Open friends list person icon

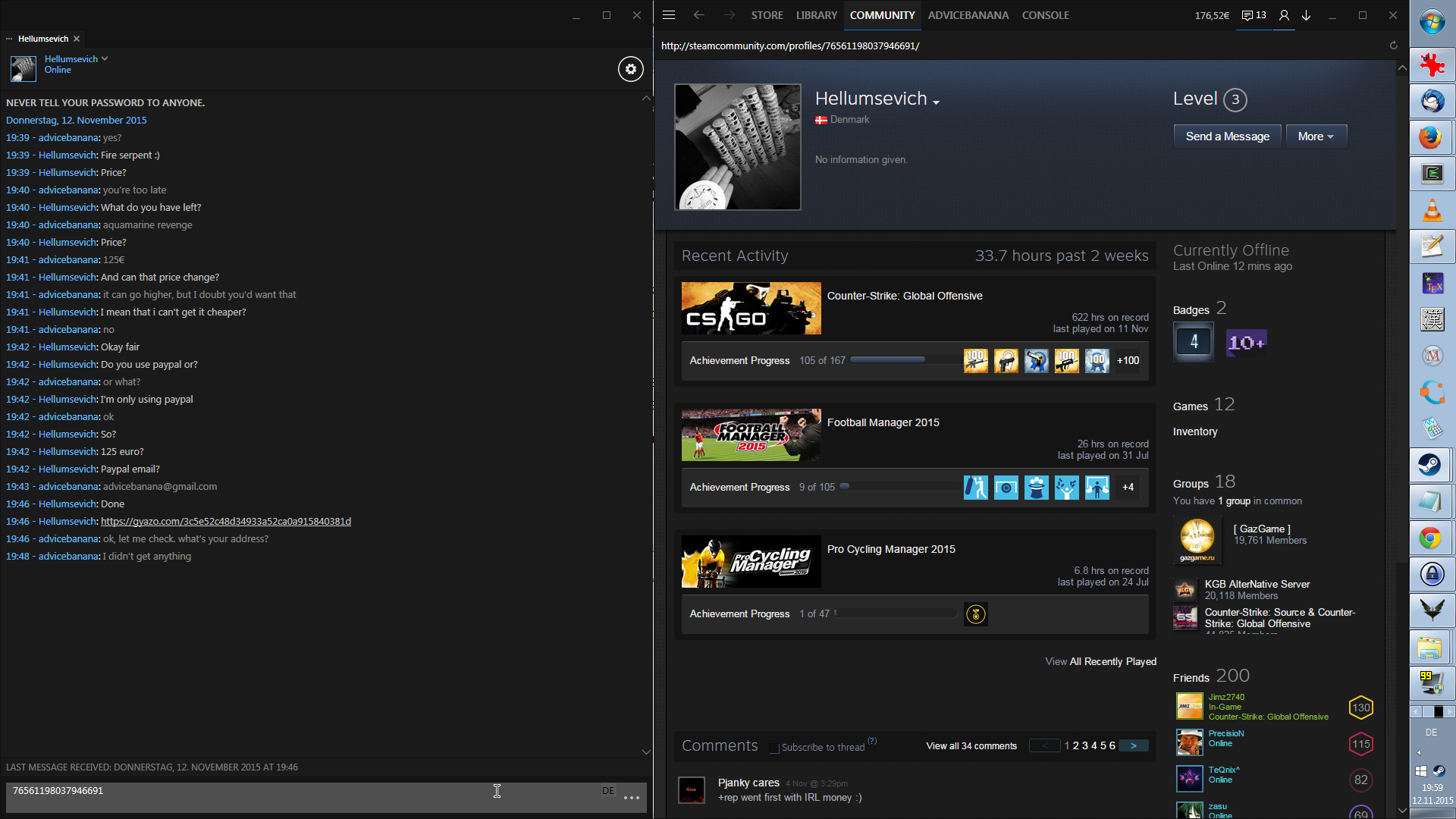1284,15
